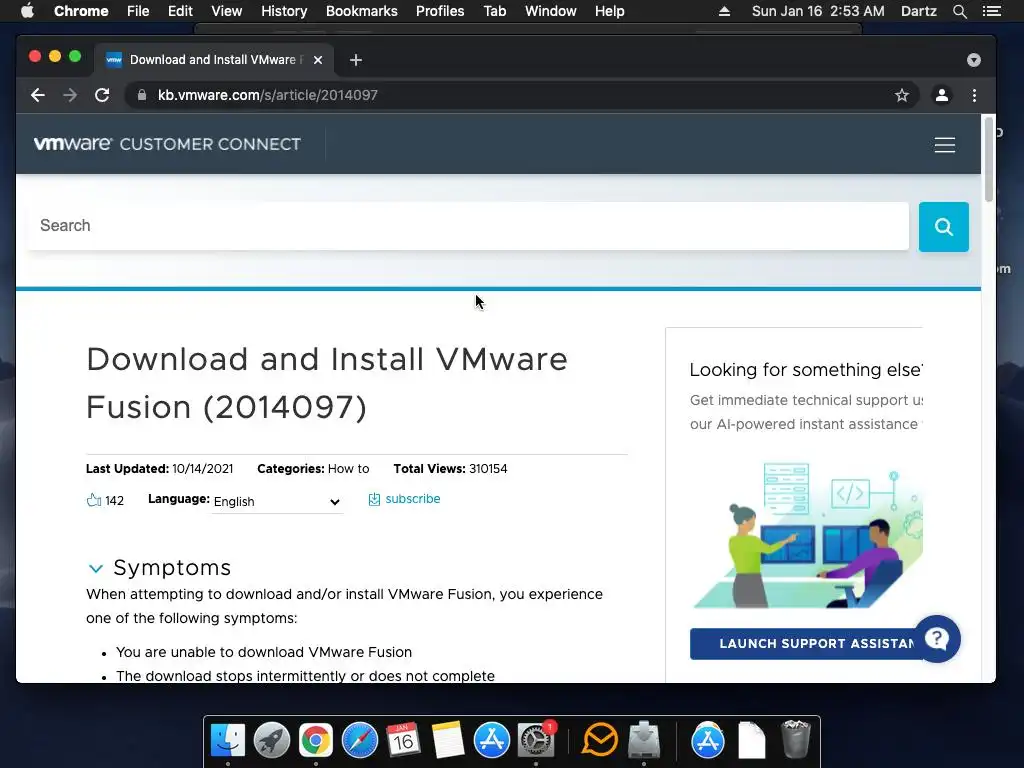Open the floating help question-mark bubble
1024x768 pixels.
pyautogui.click(x=936, y=639)
